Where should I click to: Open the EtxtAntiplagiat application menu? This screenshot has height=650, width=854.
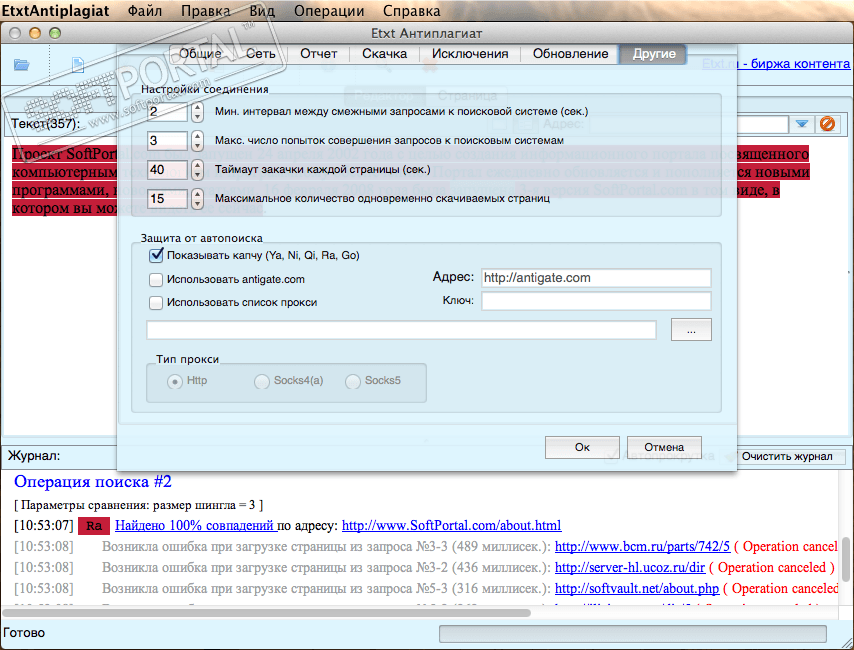tap(56, 11)
